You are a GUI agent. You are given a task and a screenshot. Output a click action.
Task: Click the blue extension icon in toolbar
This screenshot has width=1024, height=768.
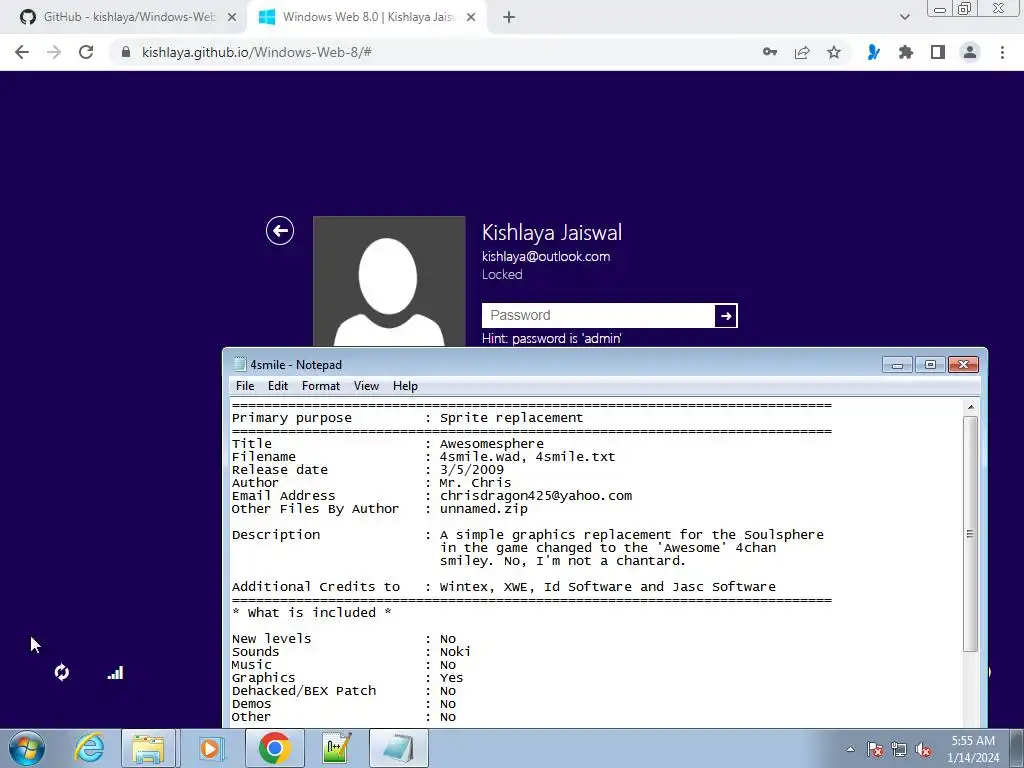click(873, 52)
